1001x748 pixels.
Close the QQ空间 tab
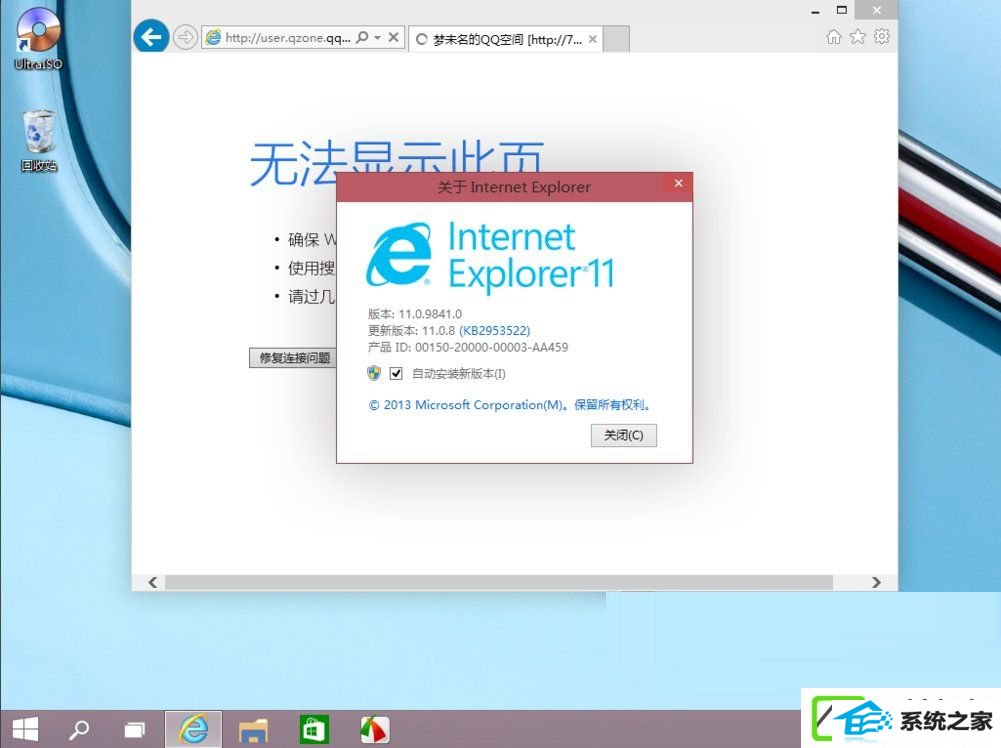(x=592, y=40)
